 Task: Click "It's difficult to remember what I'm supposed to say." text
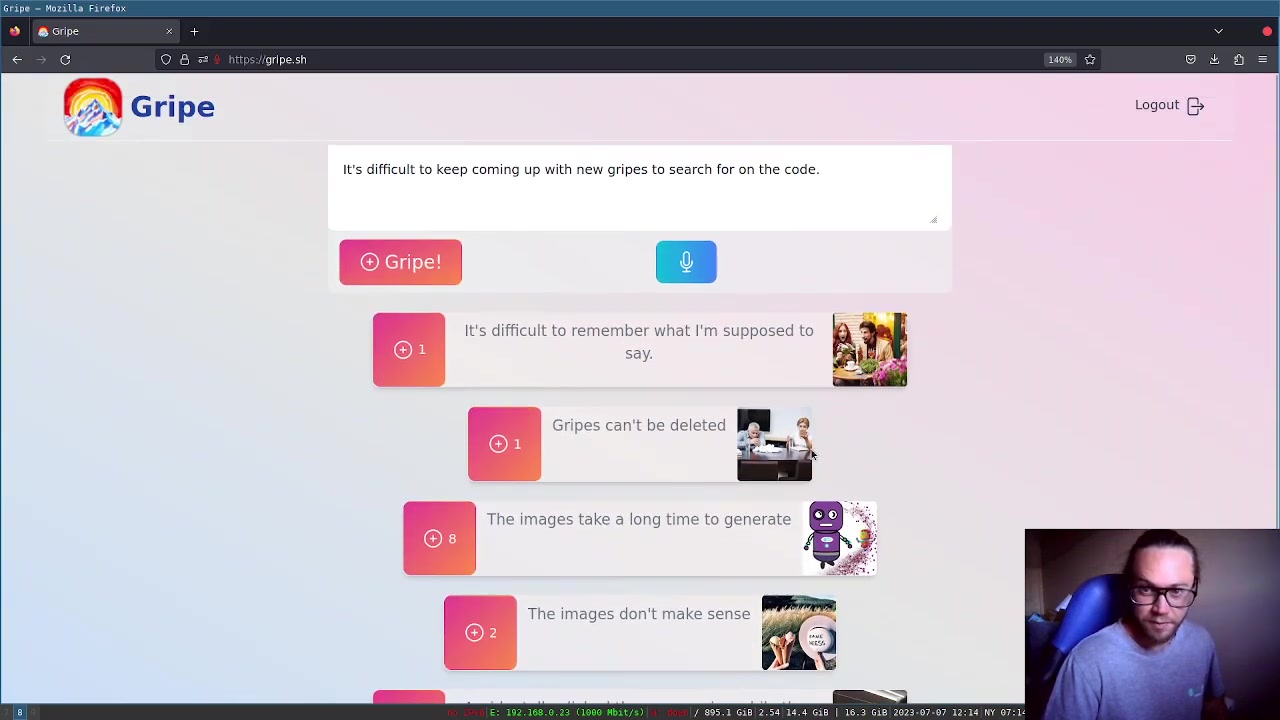(639, 342)
